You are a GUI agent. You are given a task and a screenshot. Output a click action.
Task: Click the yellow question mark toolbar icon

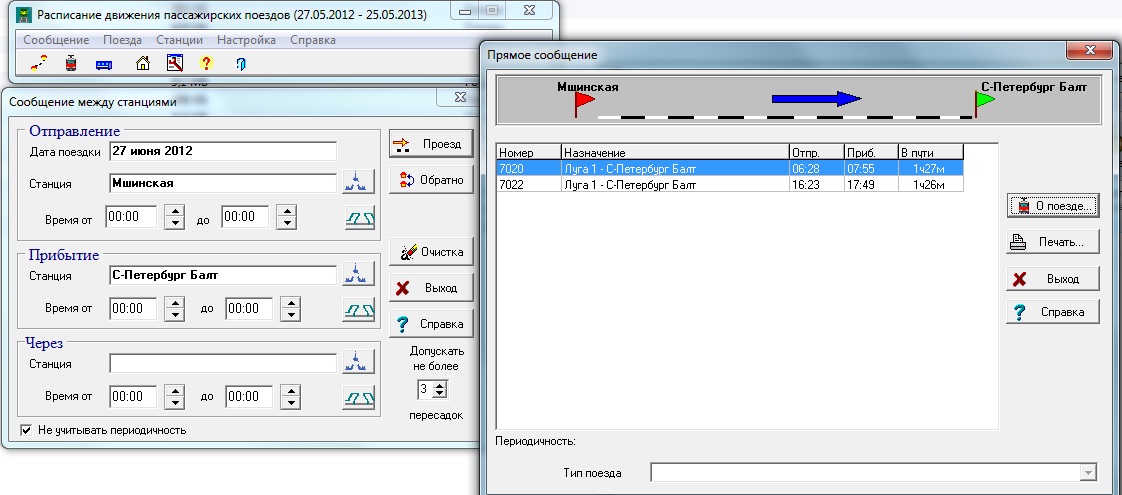point(207,64)
